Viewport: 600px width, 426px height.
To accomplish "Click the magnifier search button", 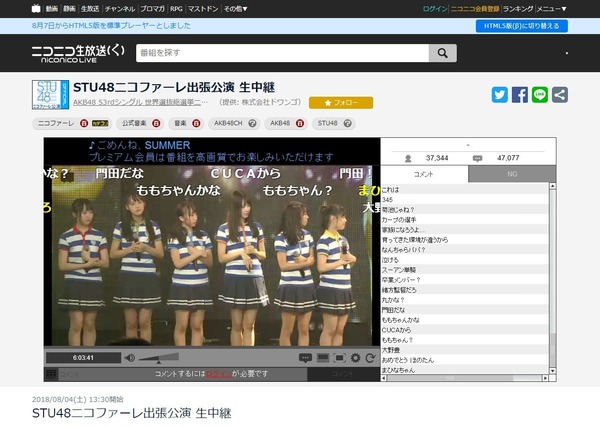I will [443, 53].
